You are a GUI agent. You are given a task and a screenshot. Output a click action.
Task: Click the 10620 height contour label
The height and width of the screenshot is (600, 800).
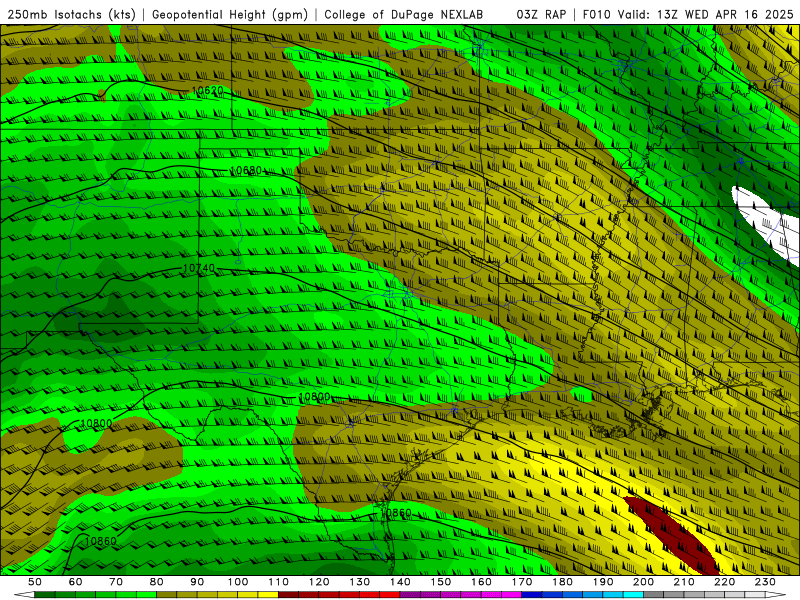[207, 91]
